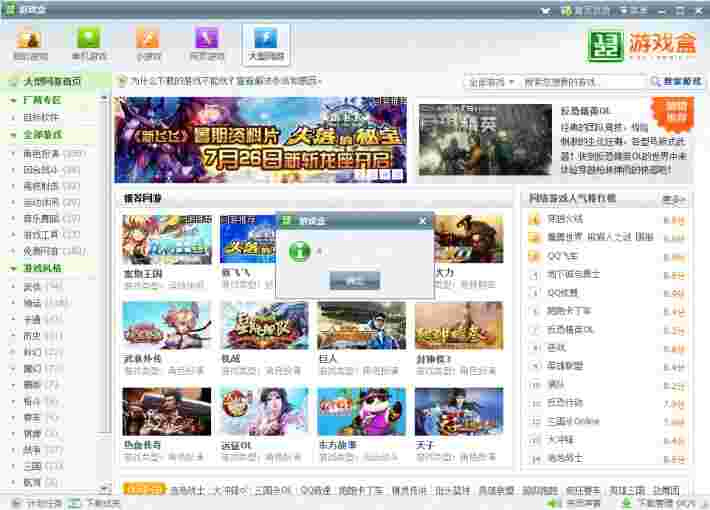Click the orange hot-search label at bottom
Image resolution: width=710 pixels, height=510 pixels.
click(x=144, y=489)
